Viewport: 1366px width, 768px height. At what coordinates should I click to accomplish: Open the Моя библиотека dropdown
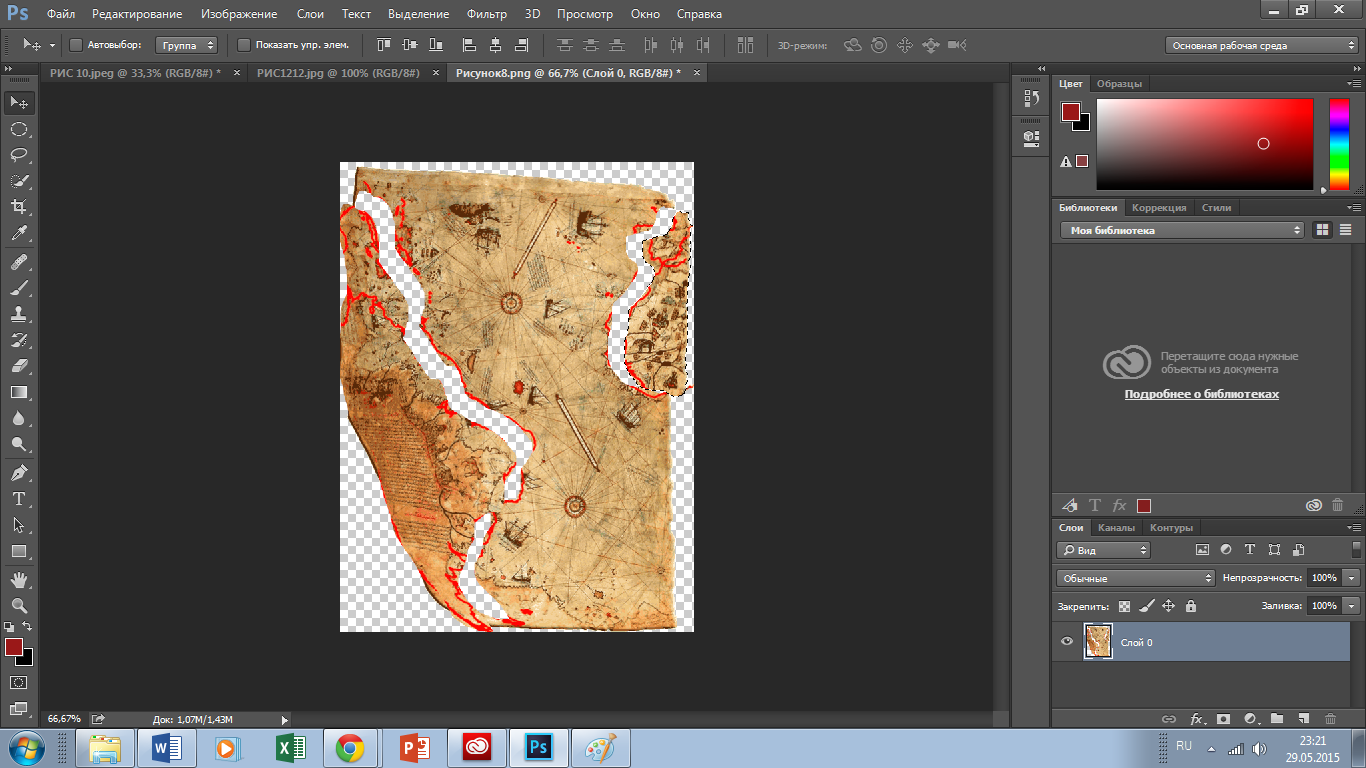[1182, 230]
